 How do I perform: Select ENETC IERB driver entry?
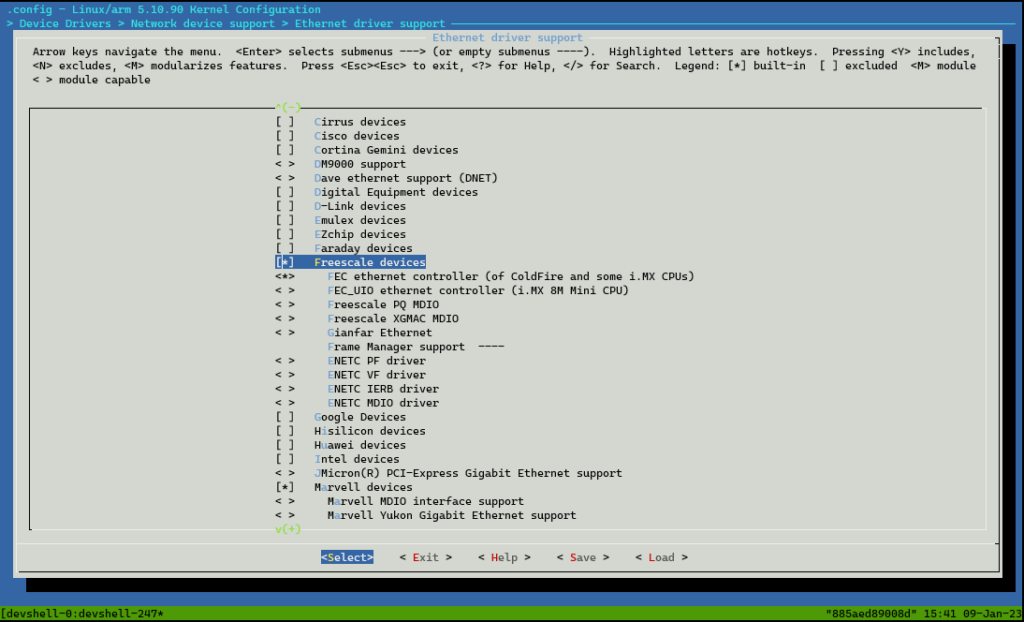[x=357, y=389]
